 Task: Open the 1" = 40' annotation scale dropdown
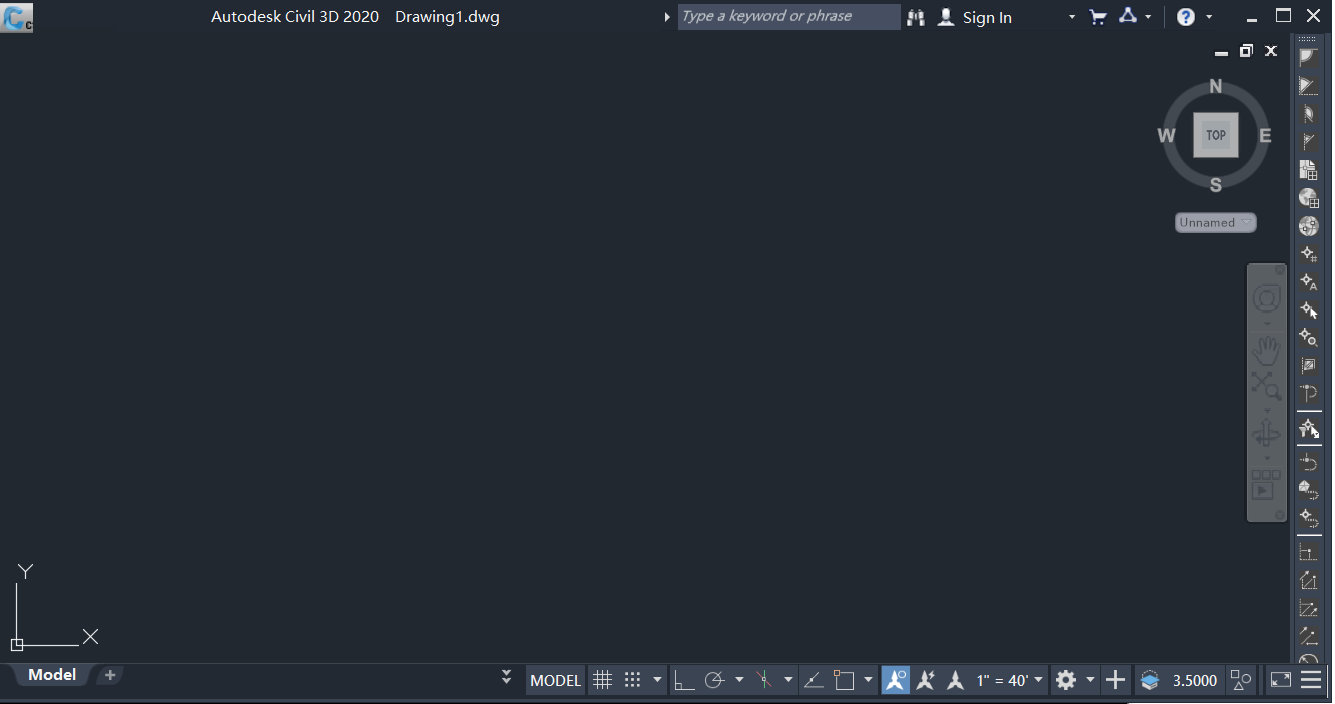[1010, 680]
